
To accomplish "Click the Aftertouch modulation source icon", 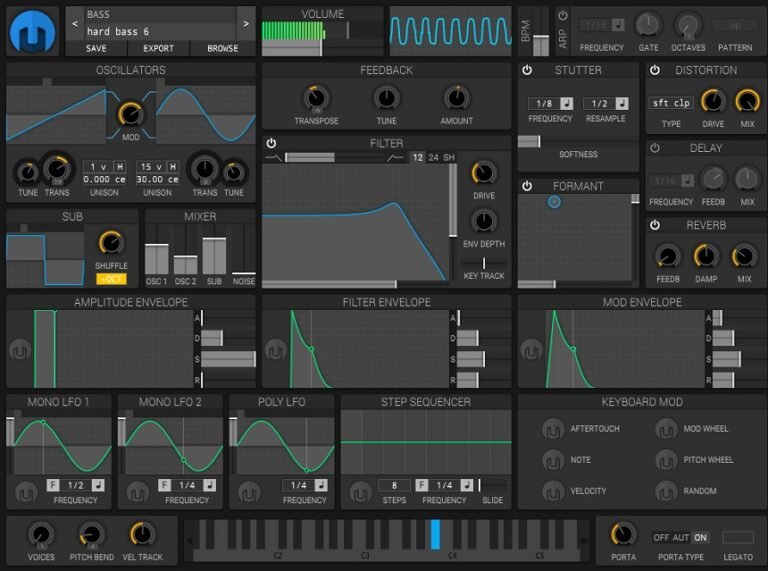I will (553, 429).
